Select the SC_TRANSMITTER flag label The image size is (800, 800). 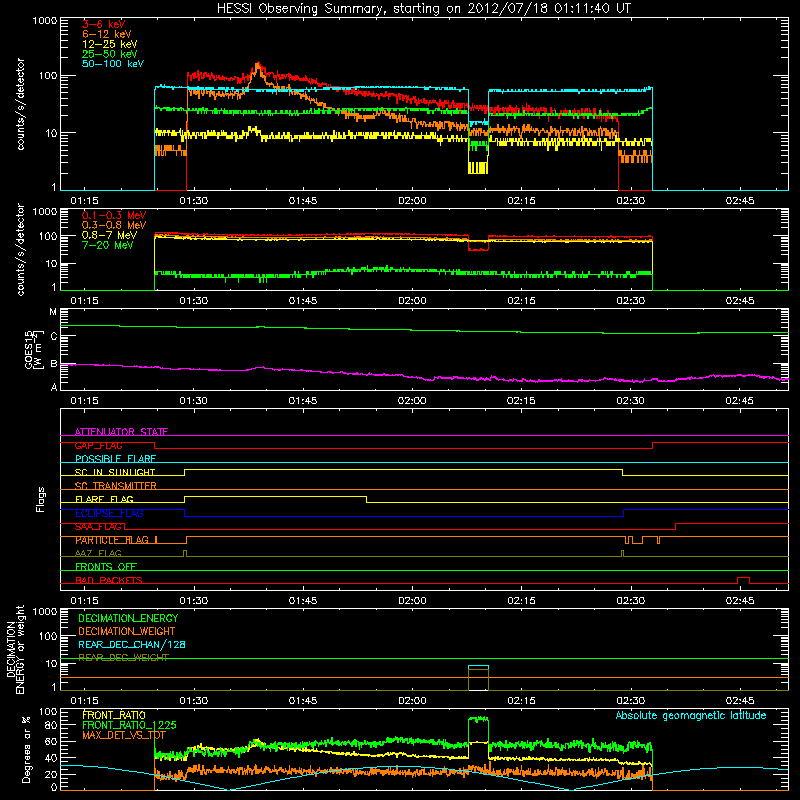tap(115, 486)
